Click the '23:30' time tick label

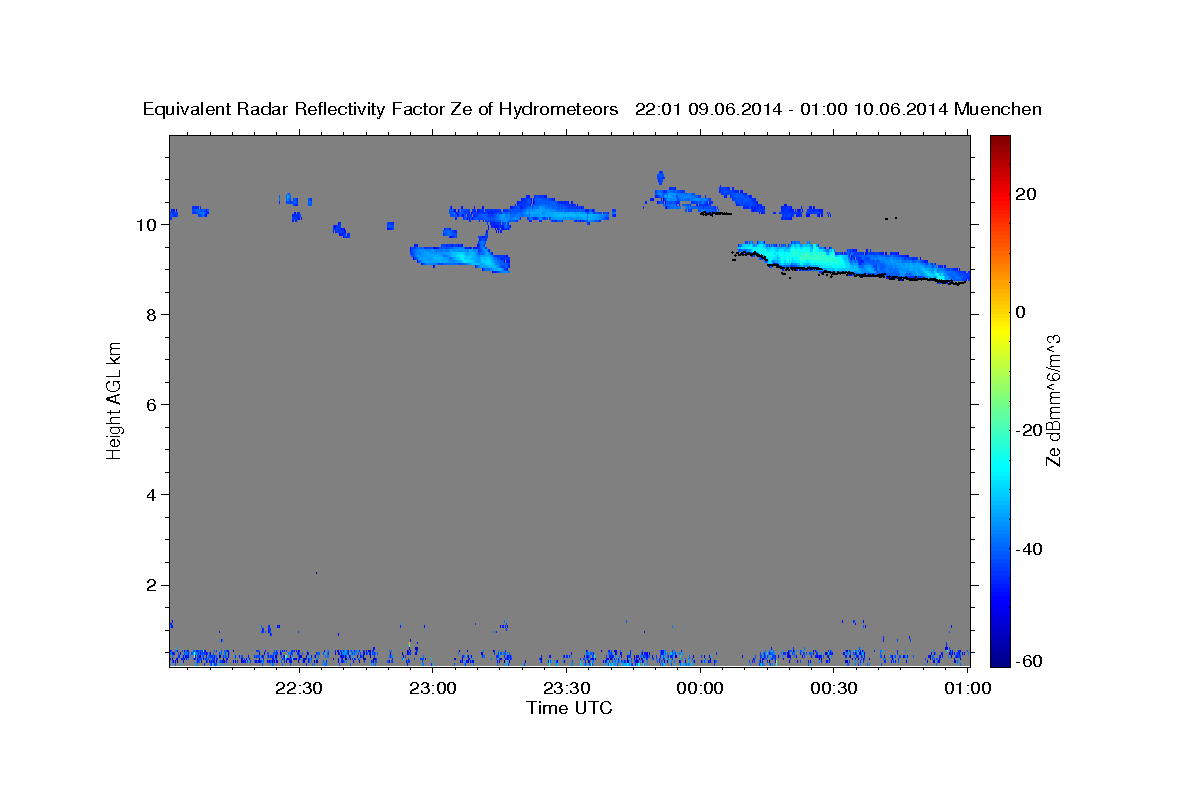tap(565, 688)
